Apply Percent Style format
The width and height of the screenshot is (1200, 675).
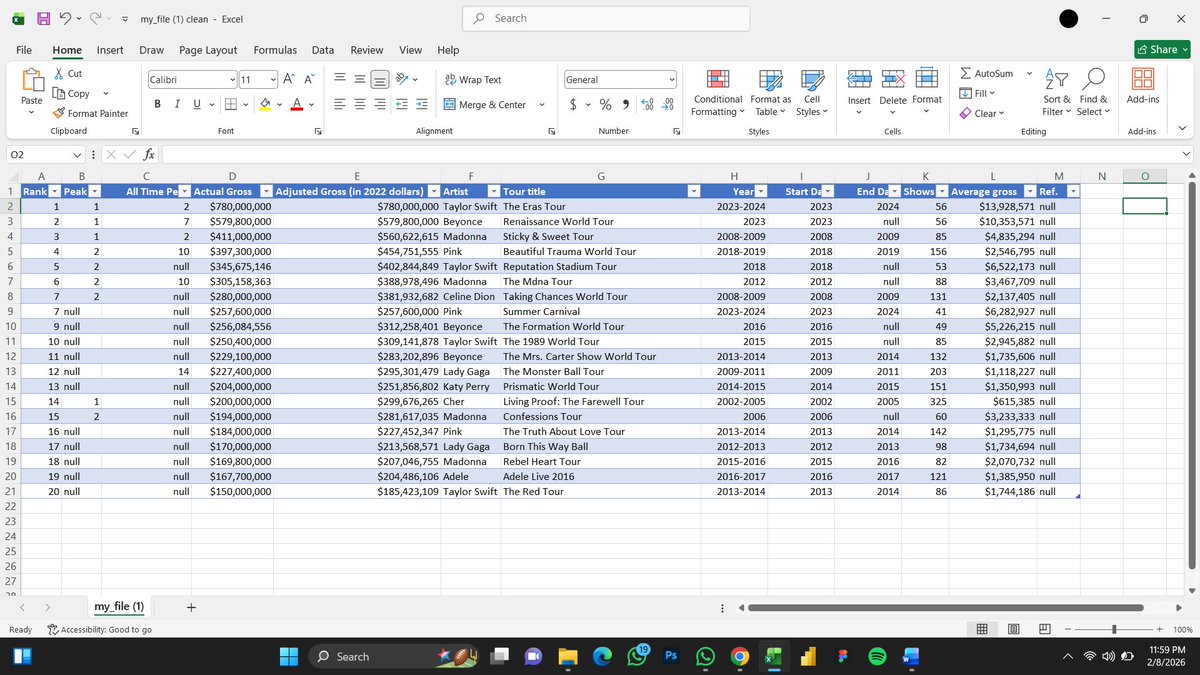(605, 104)
